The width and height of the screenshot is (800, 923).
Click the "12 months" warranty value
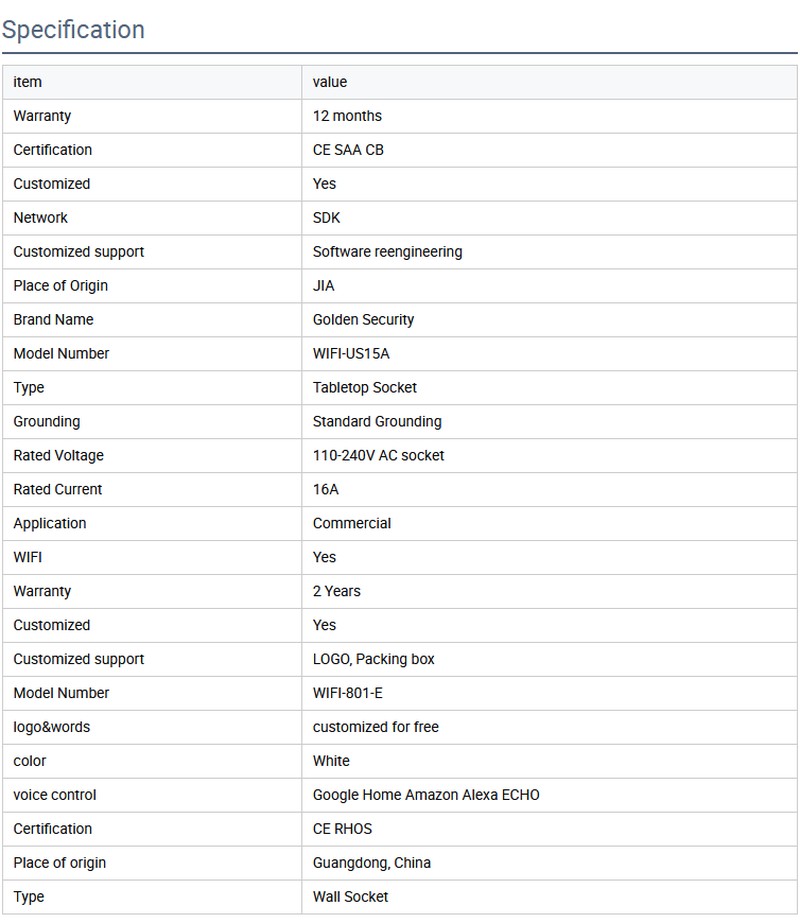347,116
